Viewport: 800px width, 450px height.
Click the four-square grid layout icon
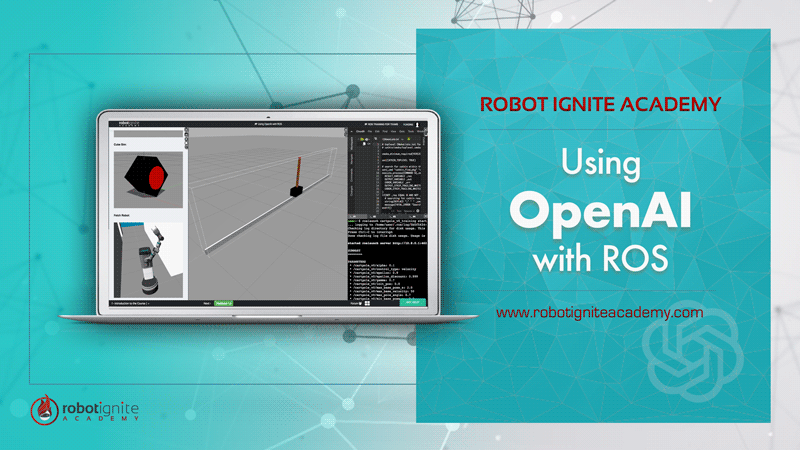click(x=367, y=304)
